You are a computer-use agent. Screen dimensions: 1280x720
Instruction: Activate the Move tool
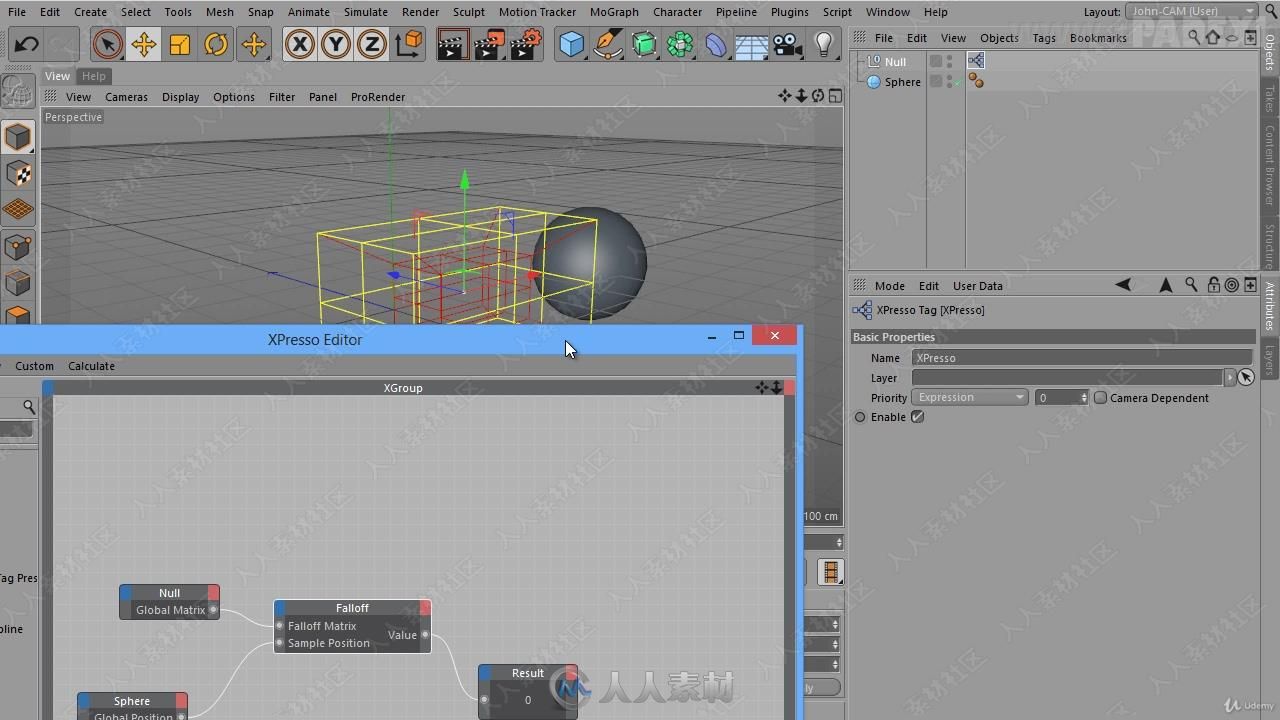click(143, 44)
